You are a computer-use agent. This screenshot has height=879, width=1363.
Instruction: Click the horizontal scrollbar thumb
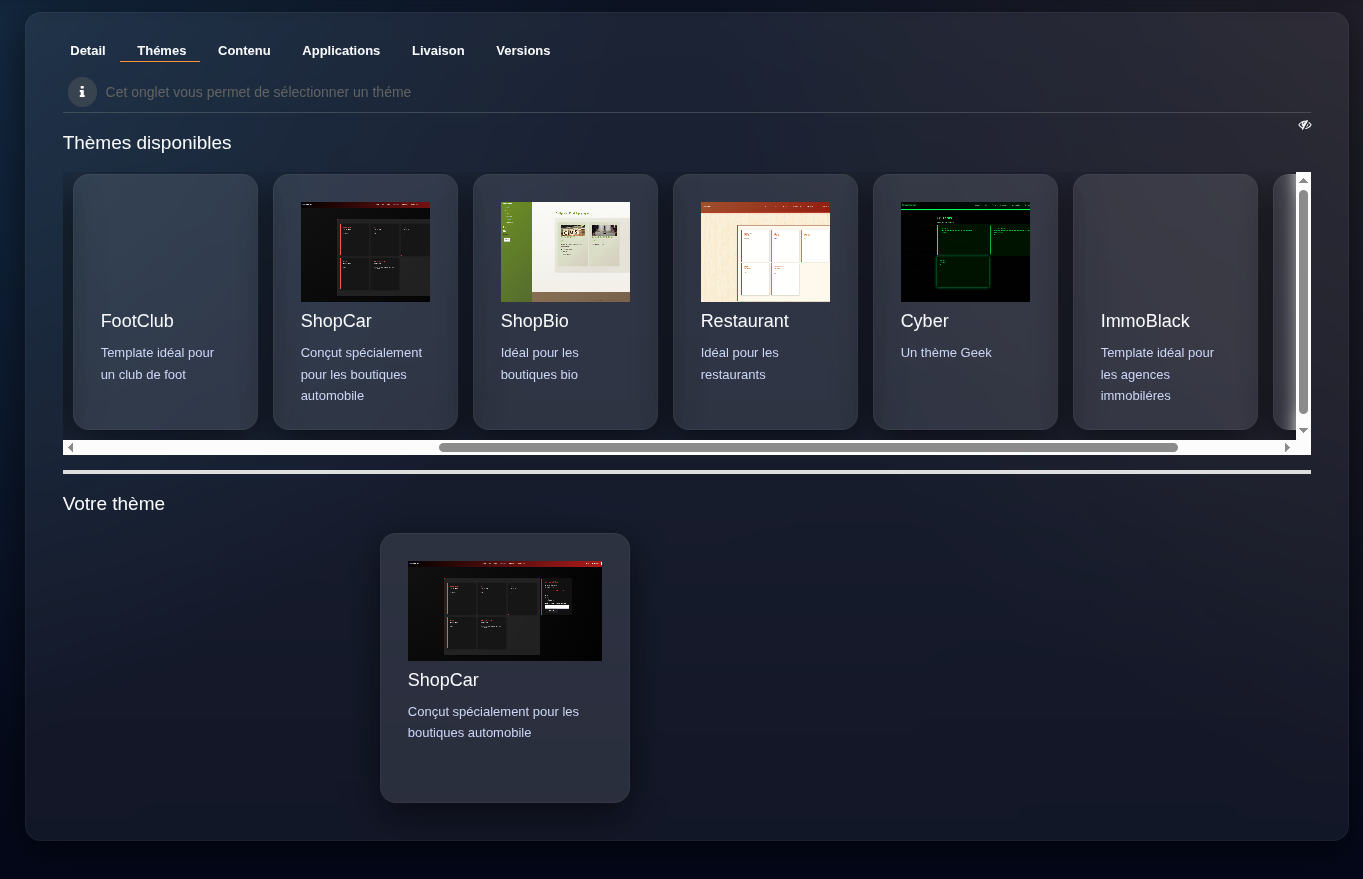[808, 448]
